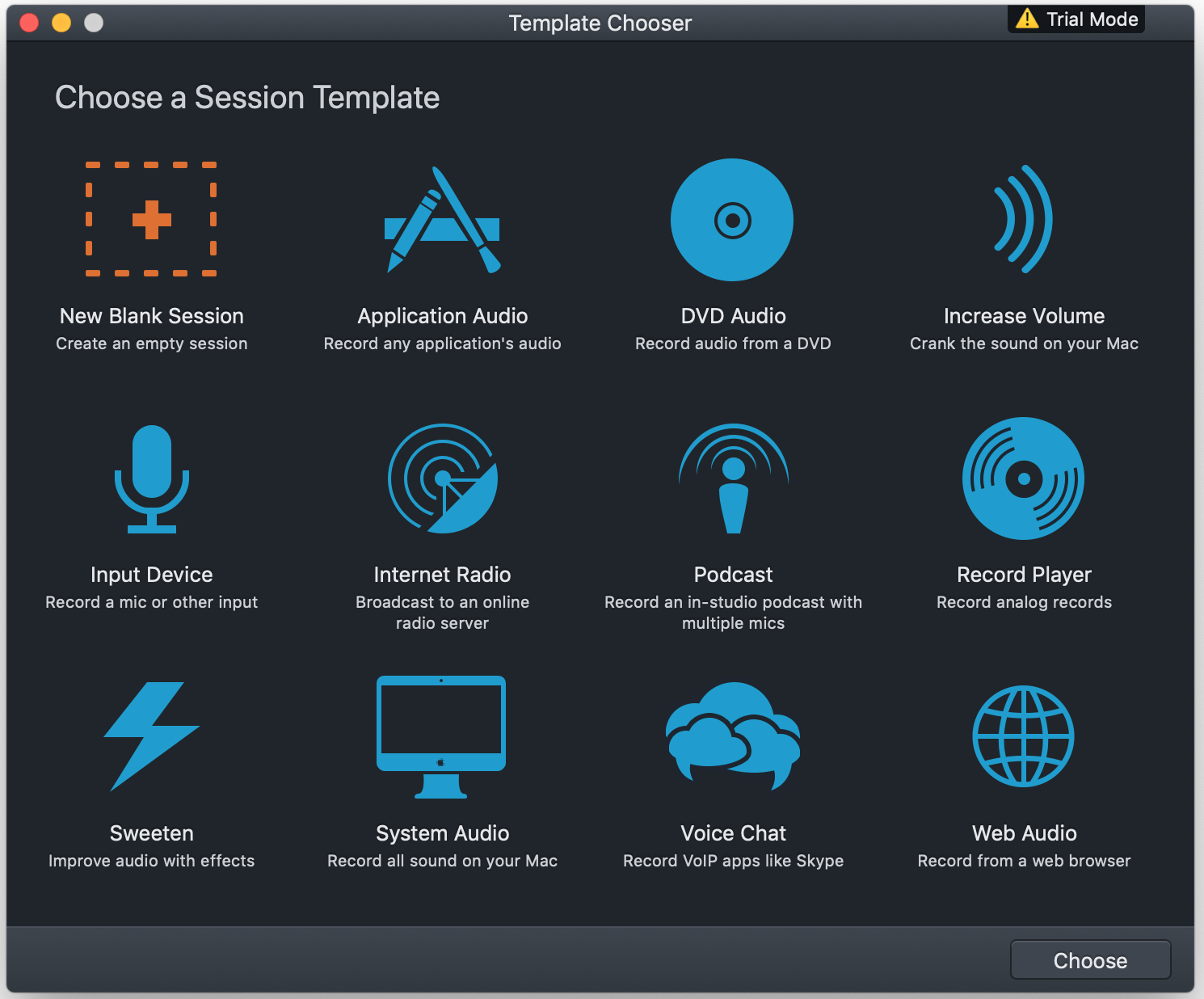Click the Increase Volume sound waves icon
The image size is (1204, 999).
point(1023,220)
